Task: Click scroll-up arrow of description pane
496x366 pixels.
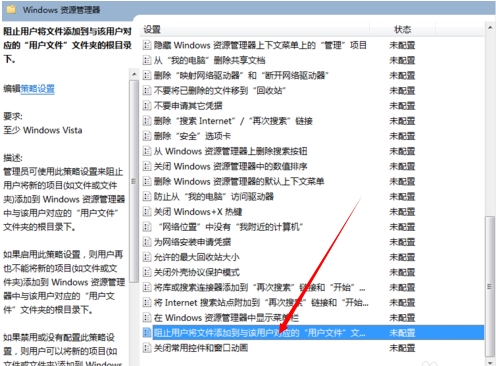Action: 134,74
